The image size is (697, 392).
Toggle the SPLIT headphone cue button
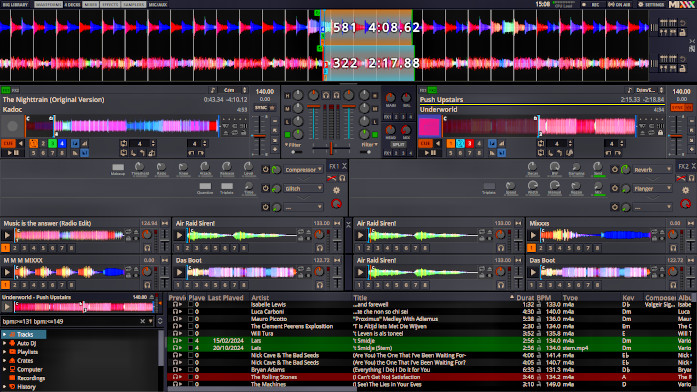[x=399, y=144]
